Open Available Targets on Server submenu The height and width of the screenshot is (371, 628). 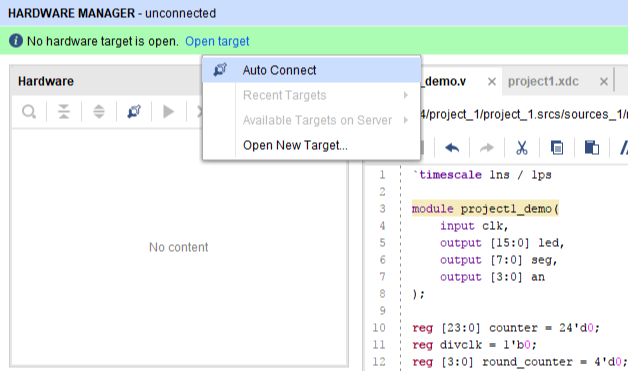coord(311,120)
